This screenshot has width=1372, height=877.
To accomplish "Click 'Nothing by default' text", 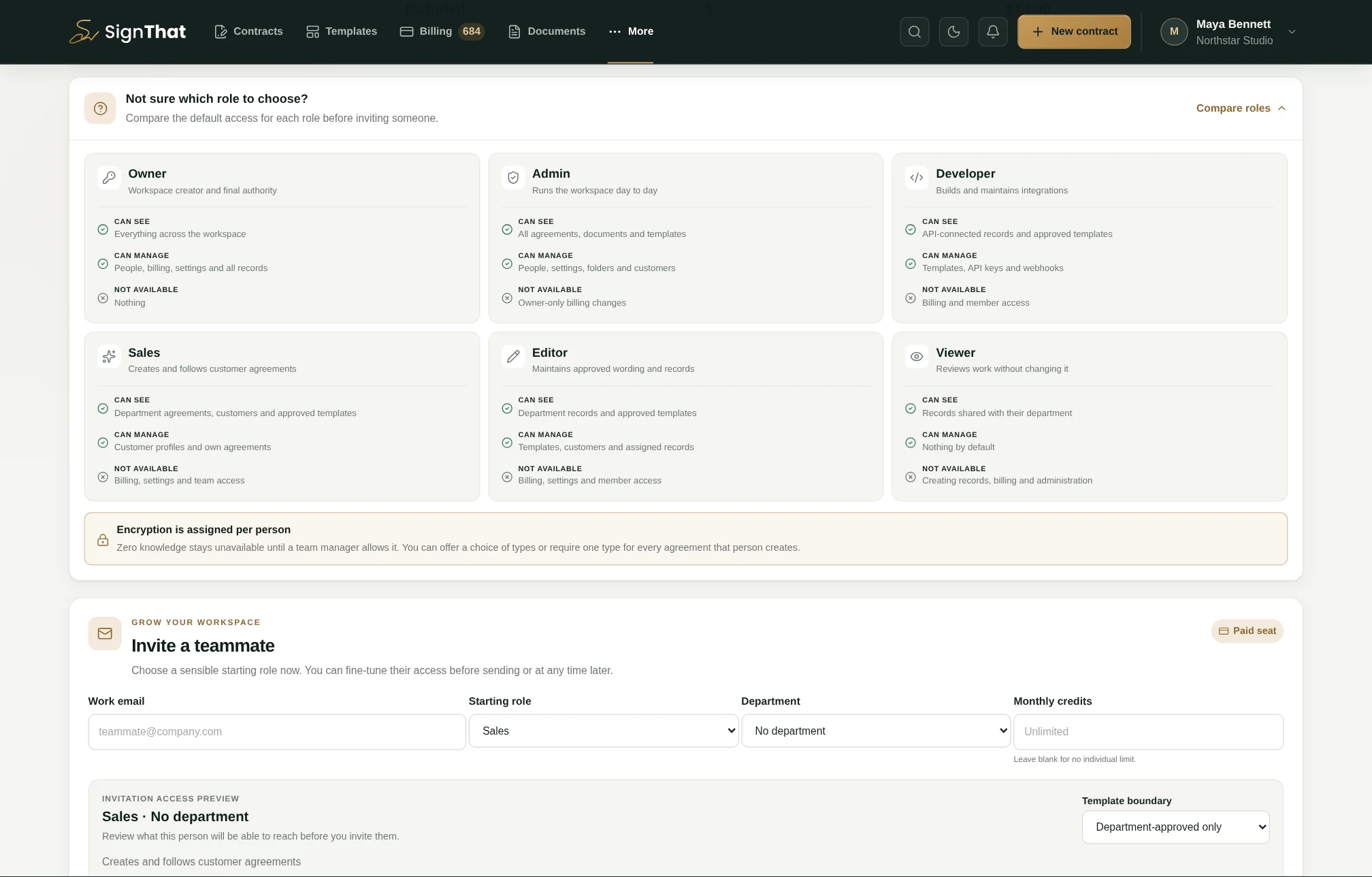I will point(958,447).
